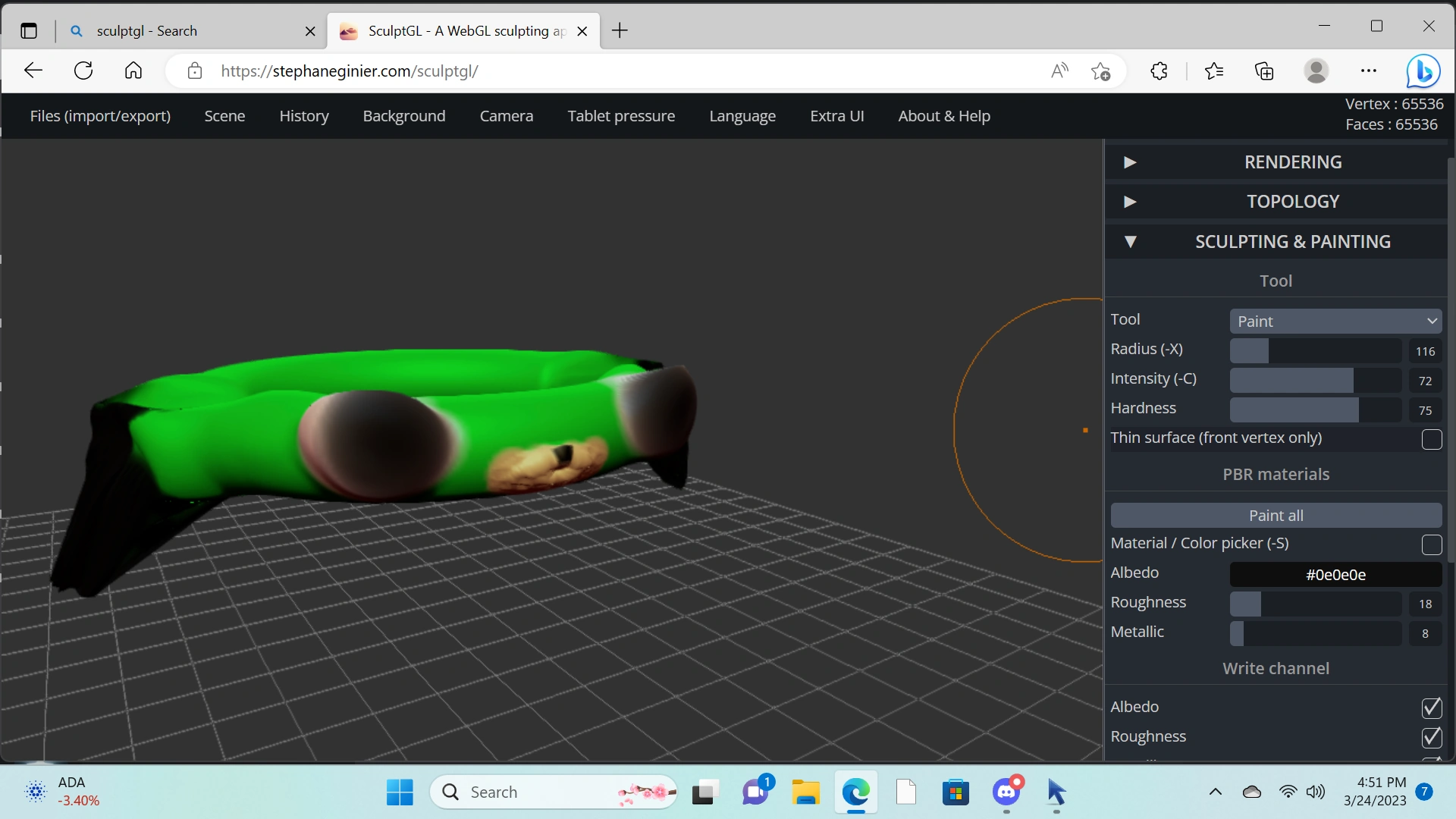Open the browser Favorites panel
This screenshot has width=1456, height=819.
tap(1214, 71)
